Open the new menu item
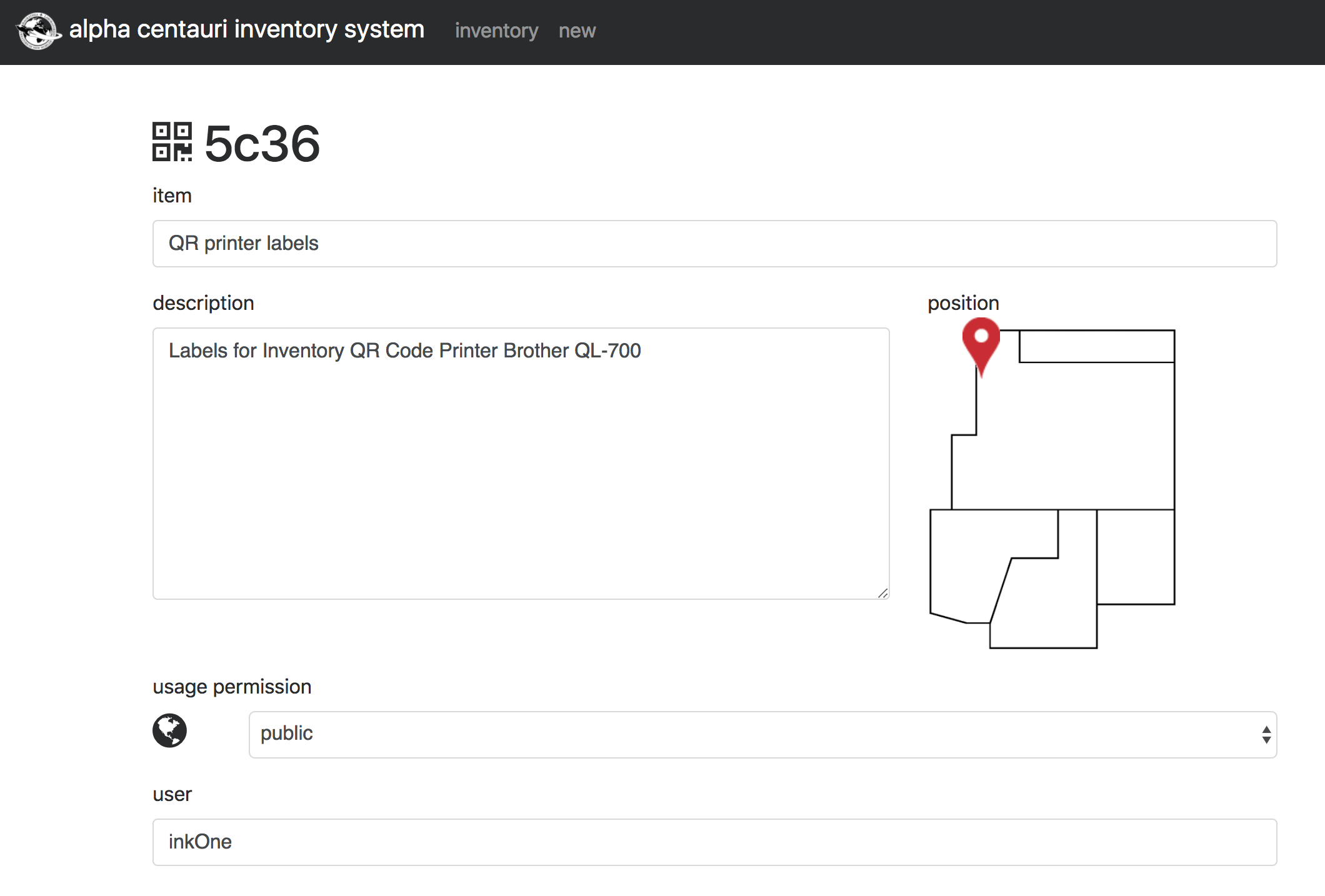 tap(577, 31)
